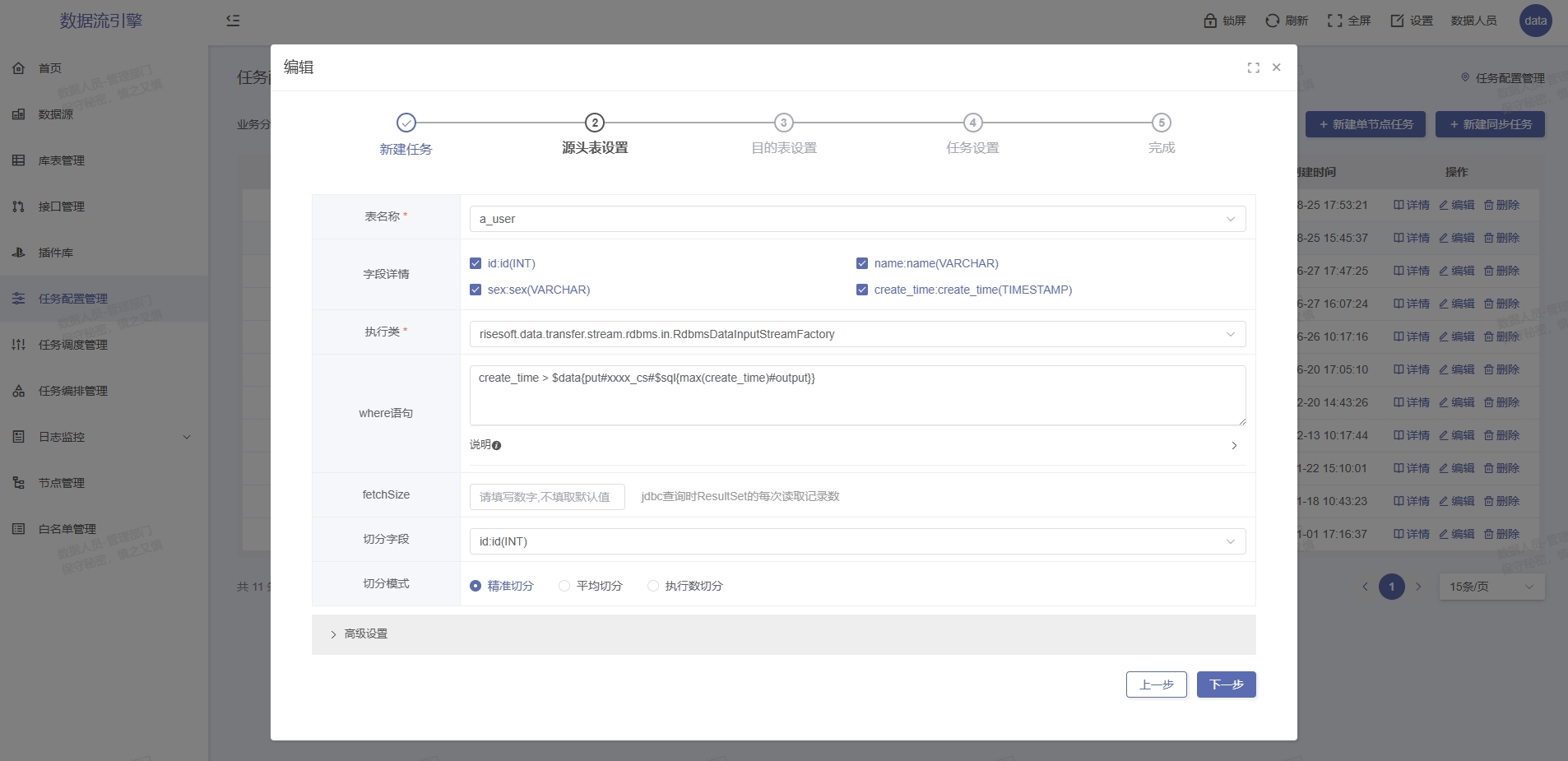Viewport: 1568px width, 761px height.
Task: Open the 切分字段 dropdown
Action: [x=857, y=541]
